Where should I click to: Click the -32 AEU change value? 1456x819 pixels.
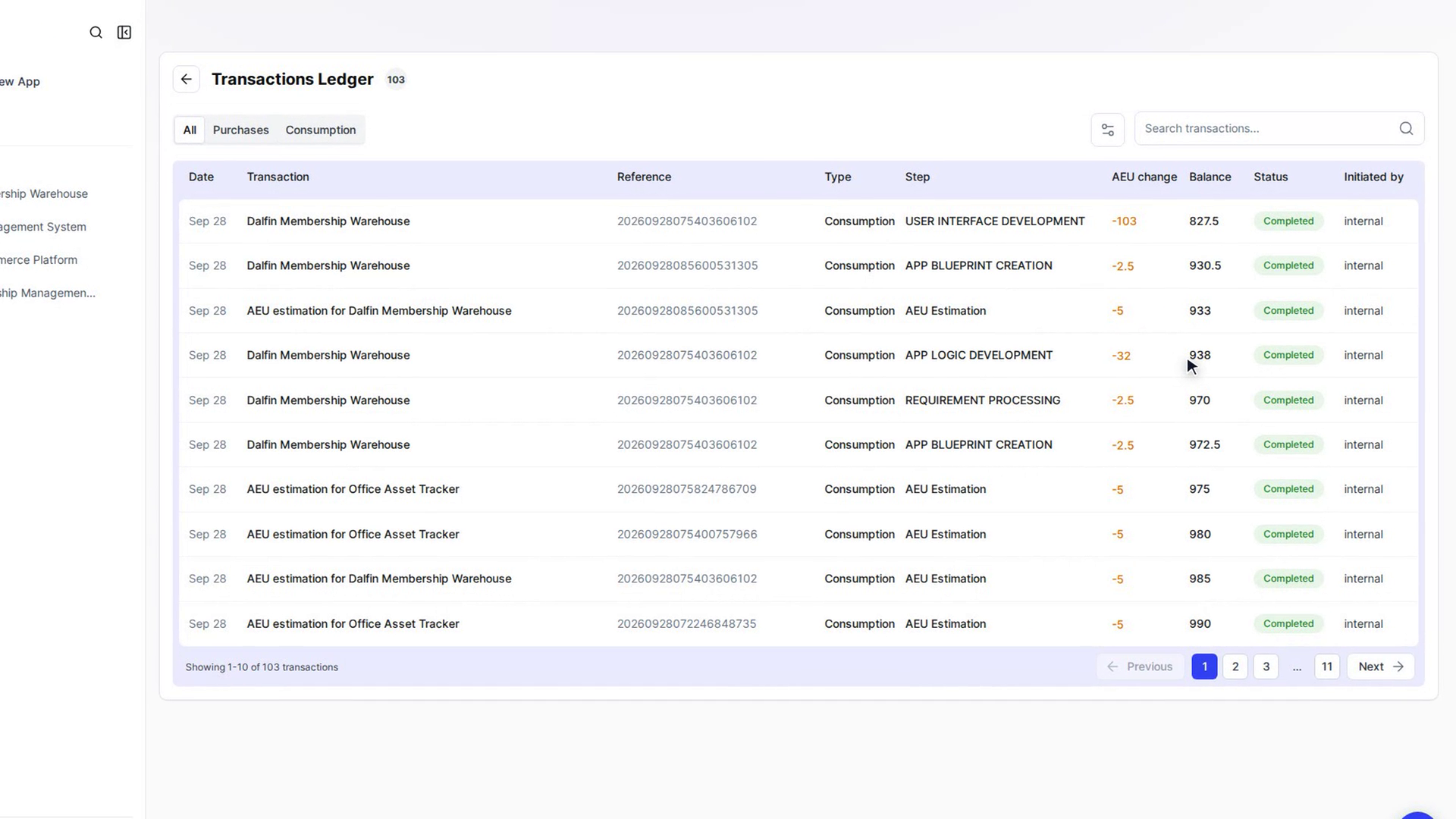coord(1121,356)
